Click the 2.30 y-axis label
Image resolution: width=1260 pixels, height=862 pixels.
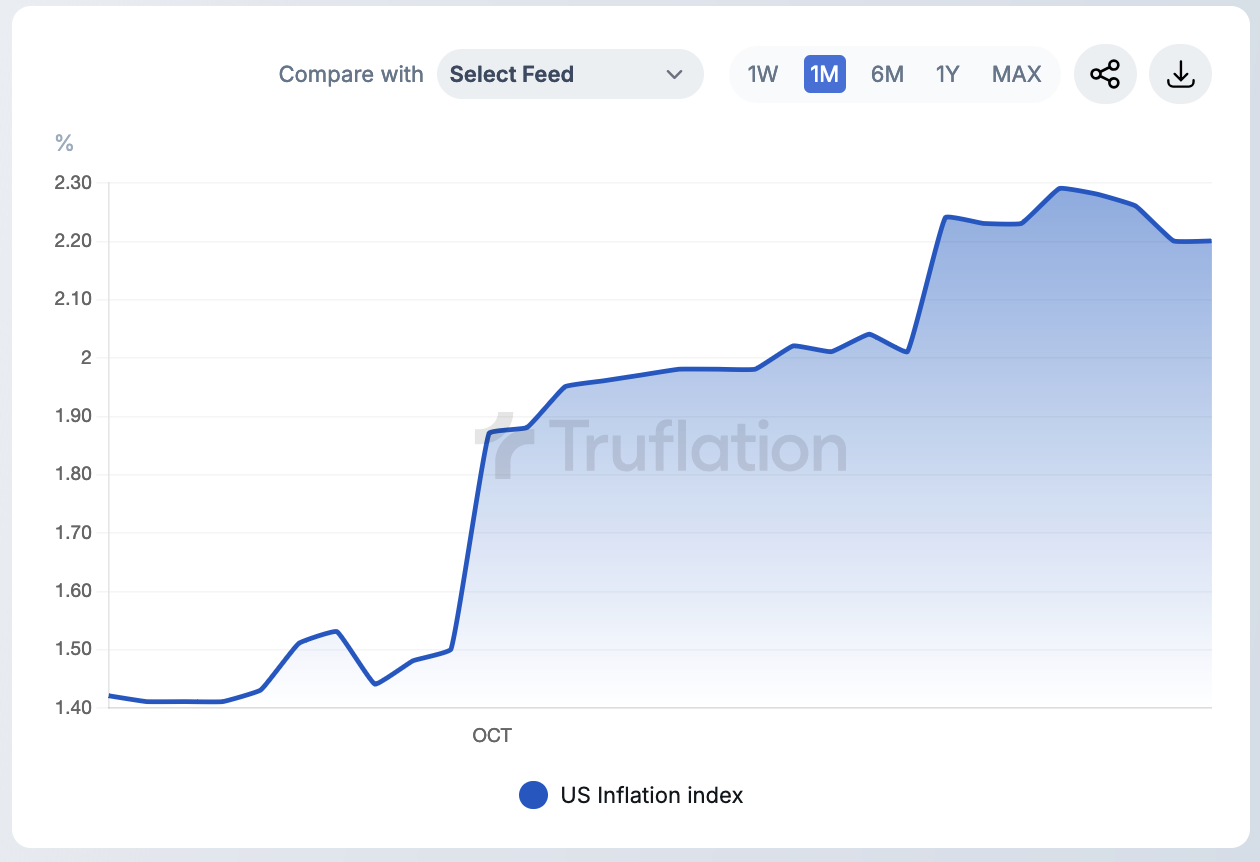(73, 183)
